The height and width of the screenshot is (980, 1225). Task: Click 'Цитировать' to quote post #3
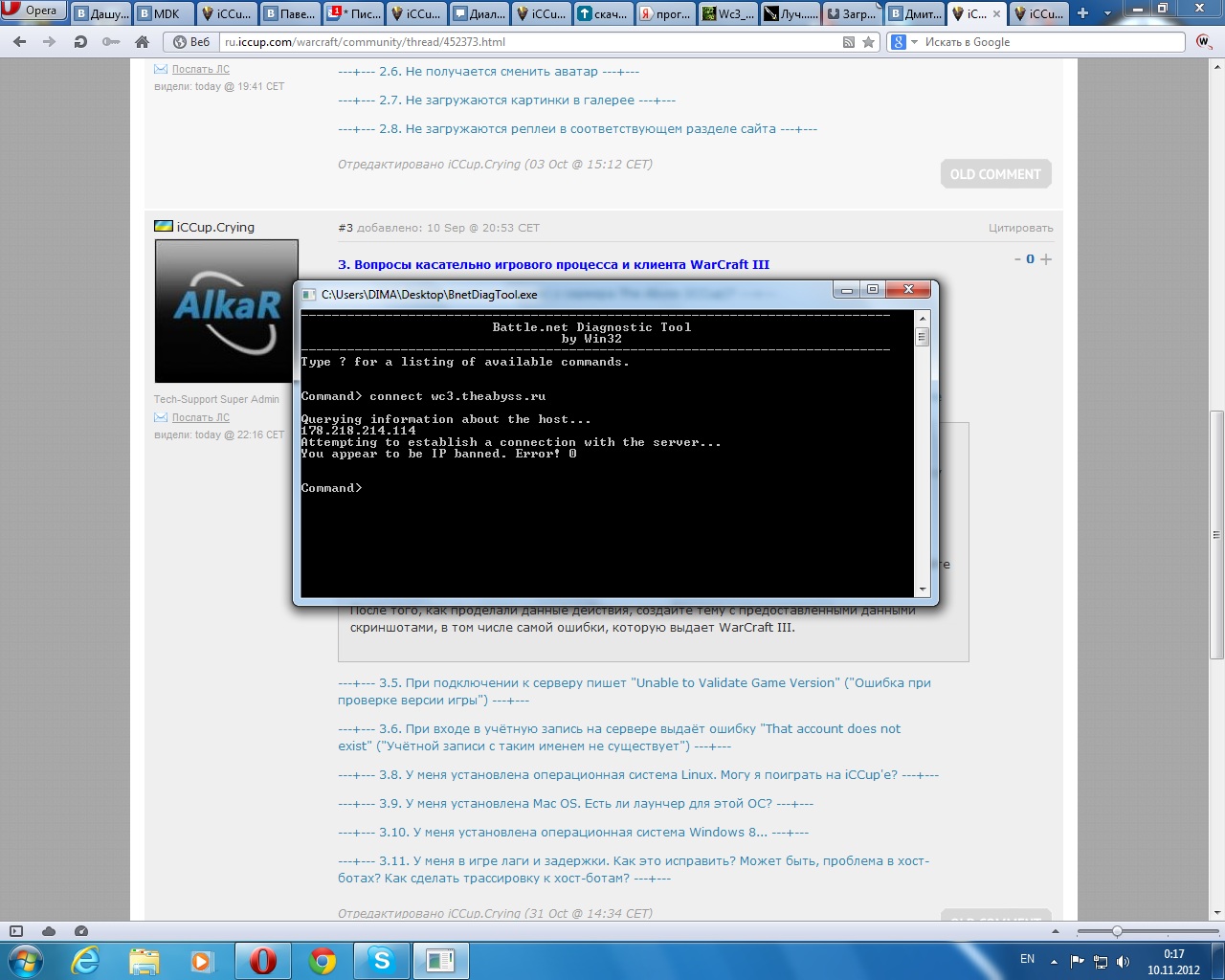point(1021,228)
